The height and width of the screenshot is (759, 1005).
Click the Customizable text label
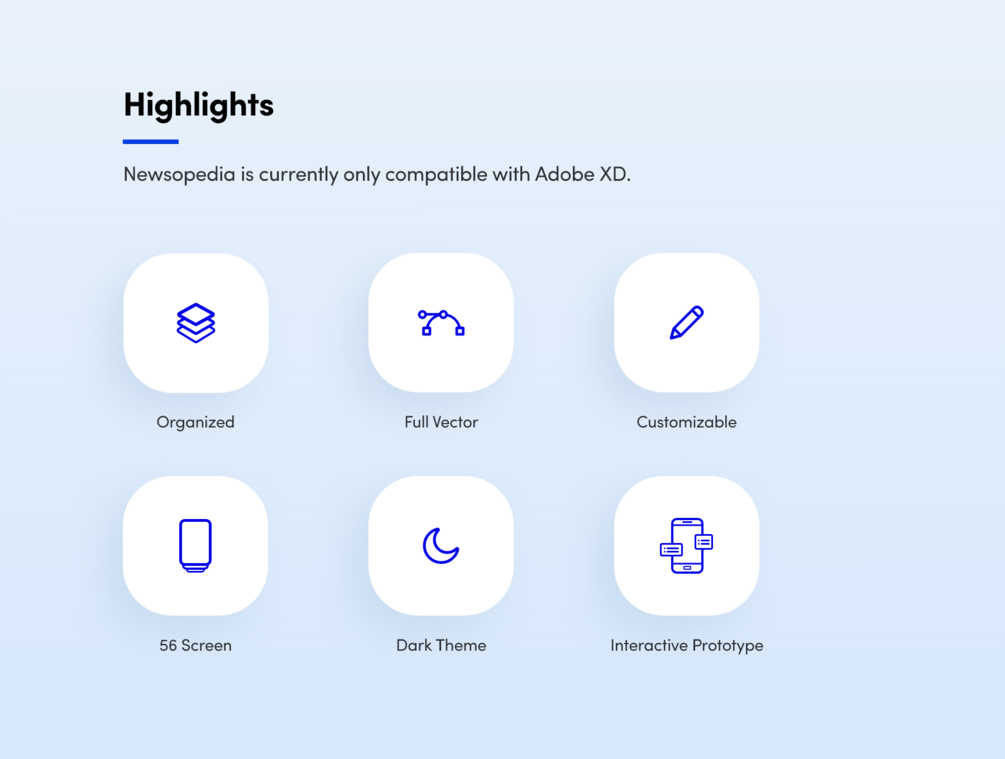(686, 422)
